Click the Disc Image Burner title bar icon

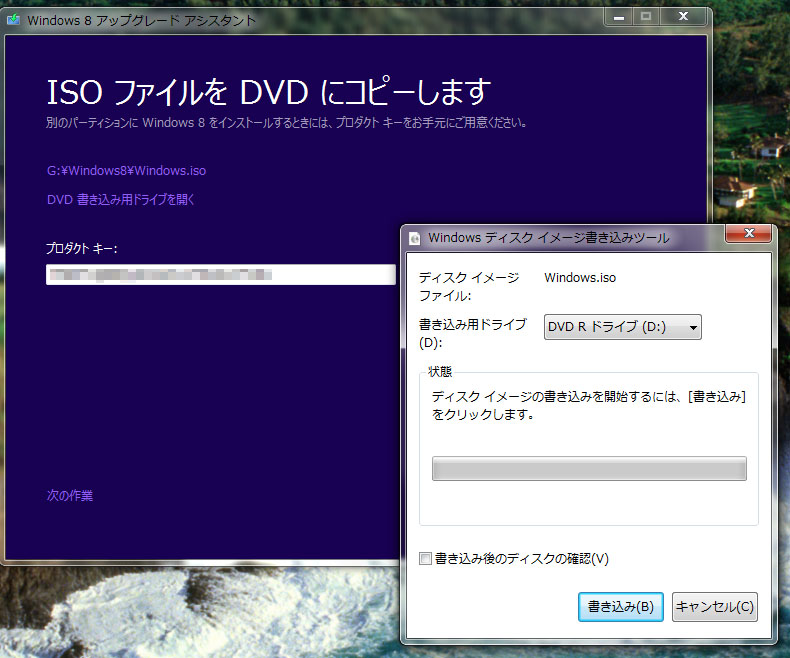415,238
